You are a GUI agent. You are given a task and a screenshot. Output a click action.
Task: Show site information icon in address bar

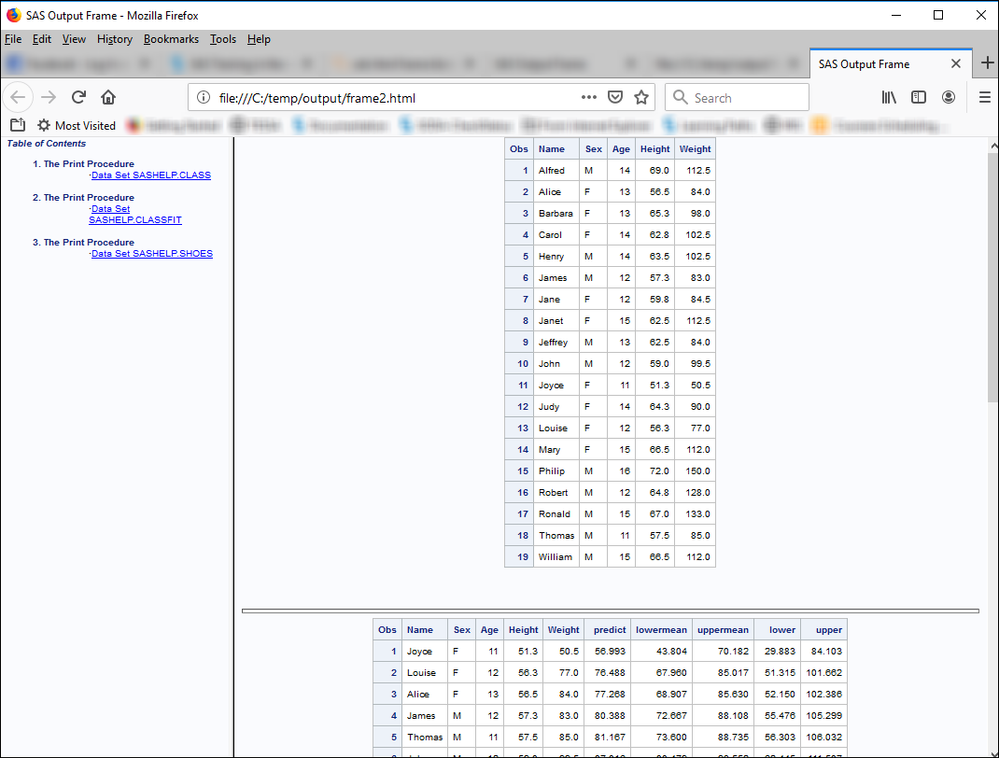[x=203, y=97]
